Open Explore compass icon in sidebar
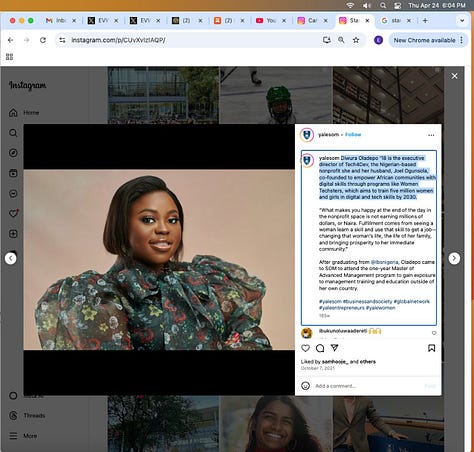Image resolution: width=474 pixels, height=452 pixels. click(x=13, y=153)
